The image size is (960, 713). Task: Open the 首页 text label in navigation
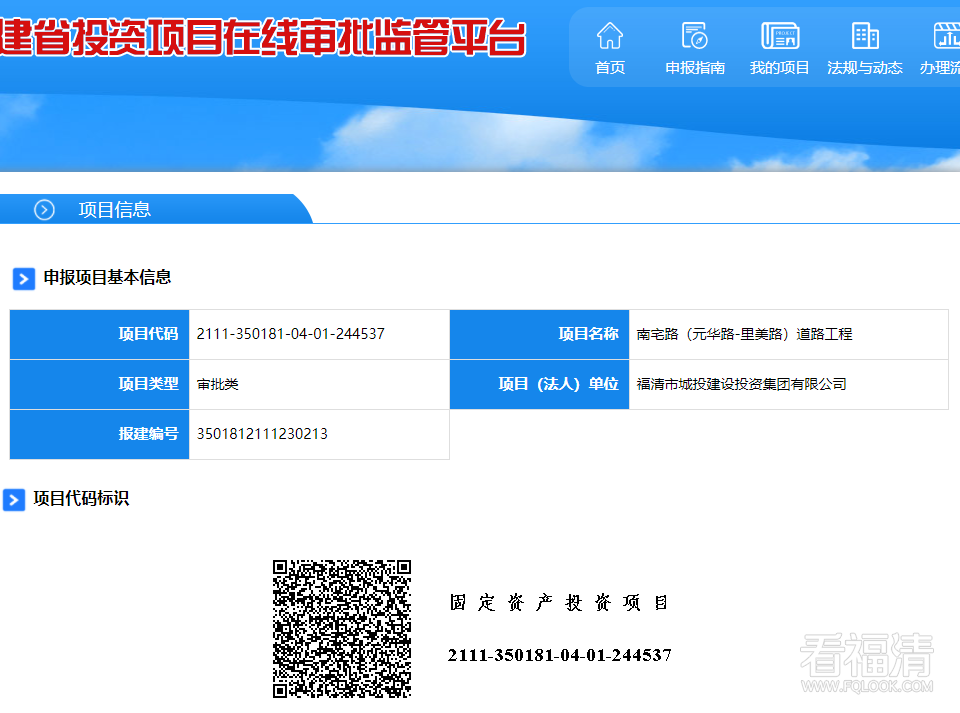[609, 68]
